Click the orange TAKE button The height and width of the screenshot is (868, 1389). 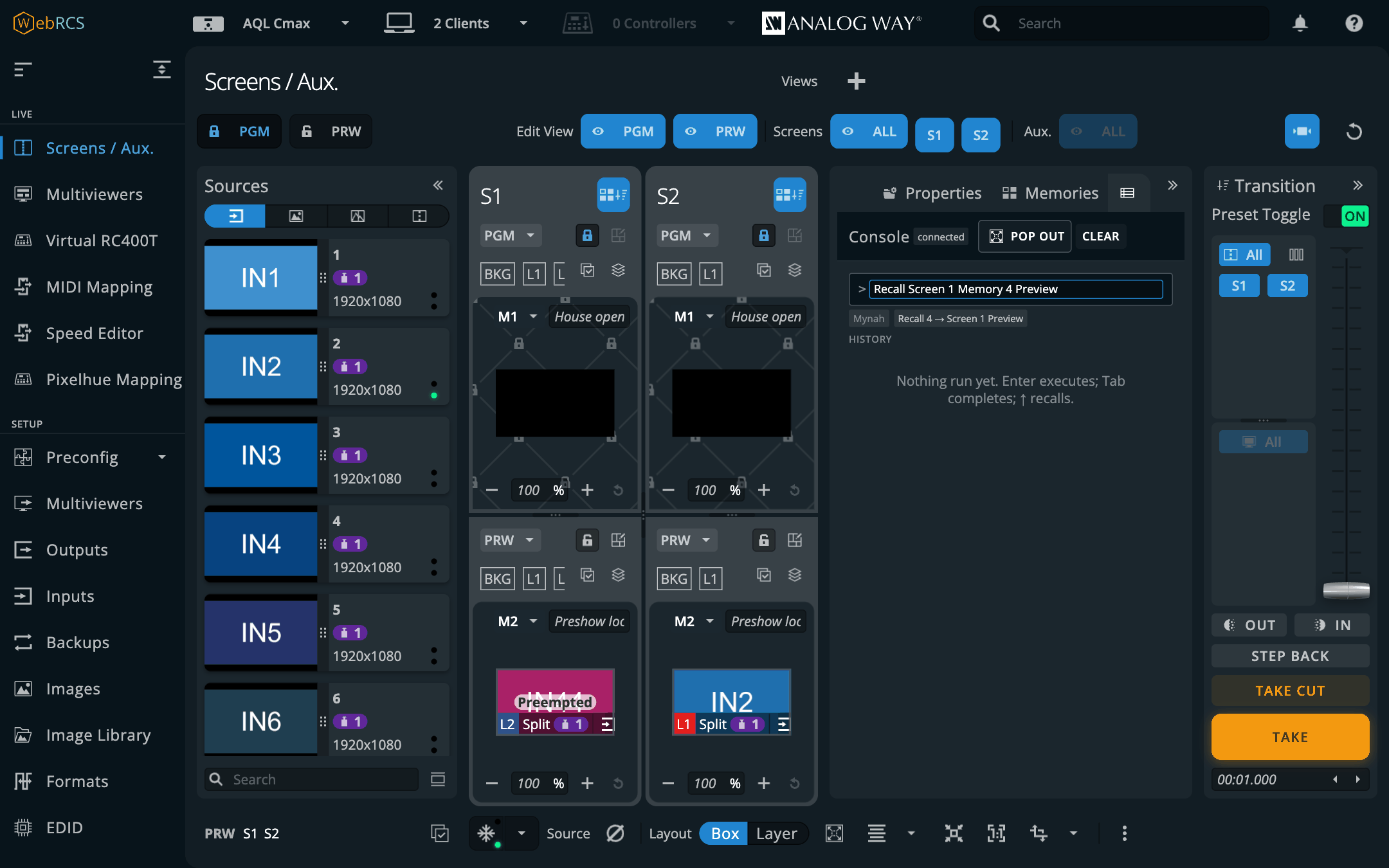coord(1290,737)
